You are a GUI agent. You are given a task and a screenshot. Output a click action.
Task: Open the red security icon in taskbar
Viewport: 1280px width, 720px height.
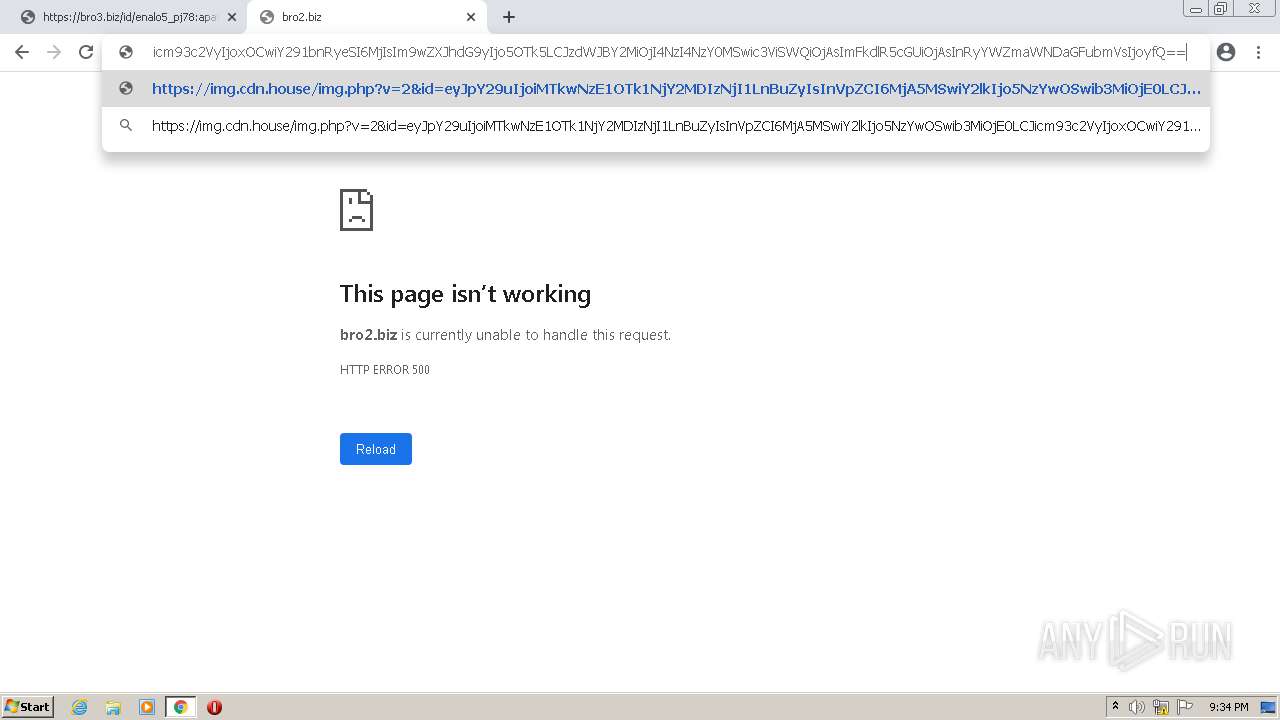click(214, 707)
